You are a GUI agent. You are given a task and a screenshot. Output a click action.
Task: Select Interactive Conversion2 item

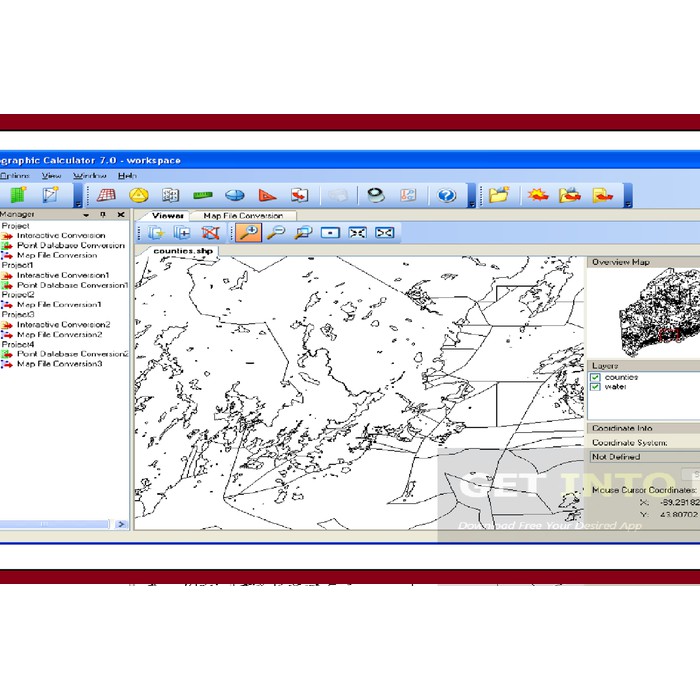click(63, 325)
